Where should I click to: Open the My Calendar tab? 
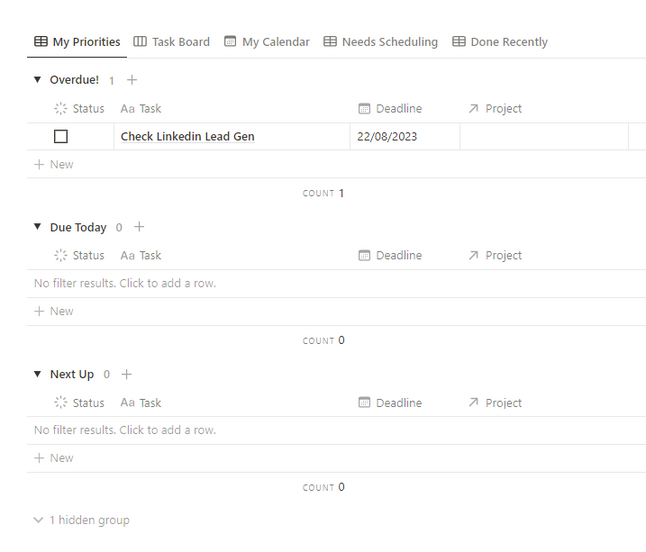(x=266, y=42)
